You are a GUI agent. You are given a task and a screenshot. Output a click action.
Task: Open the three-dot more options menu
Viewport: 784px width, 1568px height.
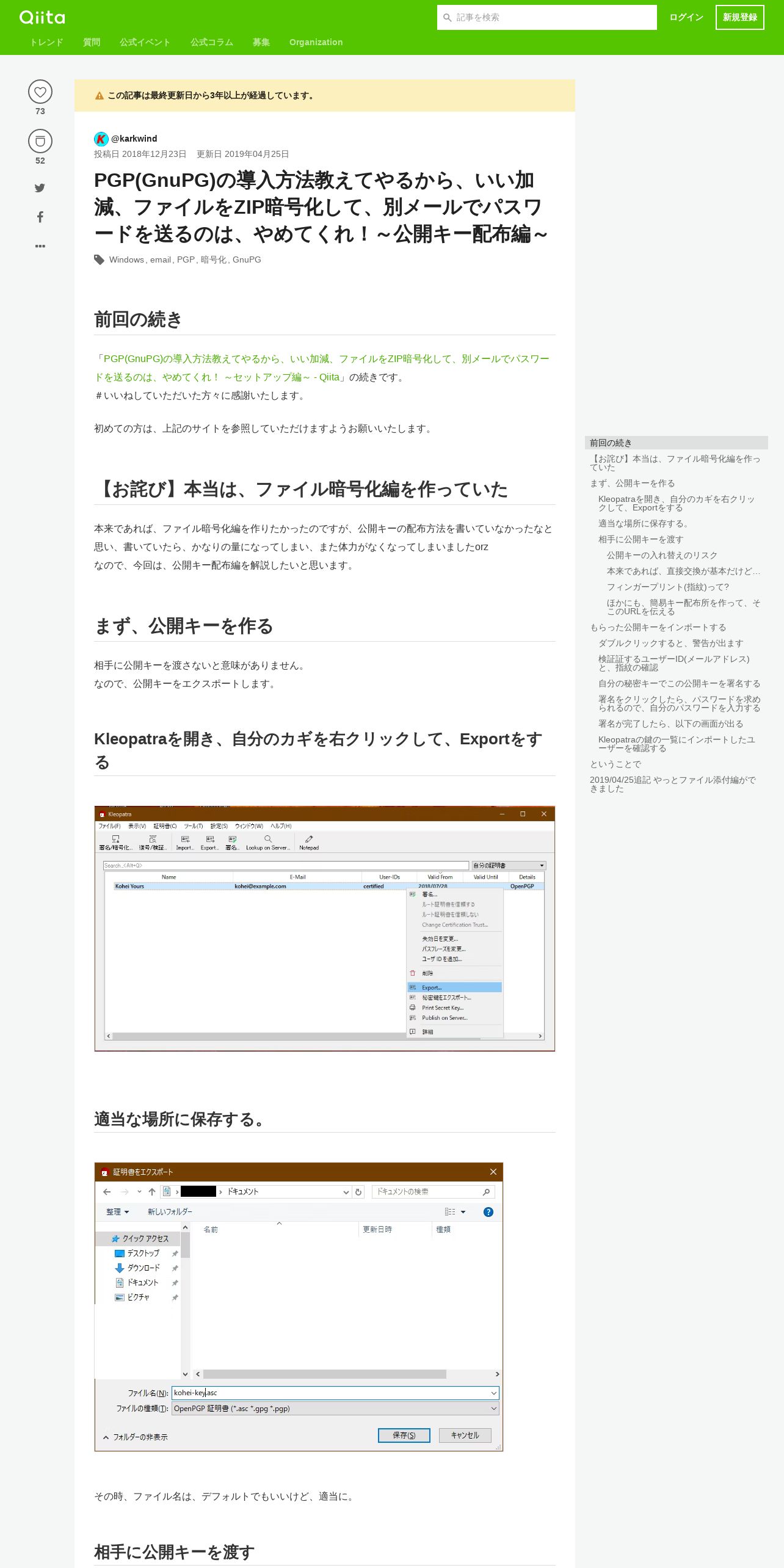[40, 246]
